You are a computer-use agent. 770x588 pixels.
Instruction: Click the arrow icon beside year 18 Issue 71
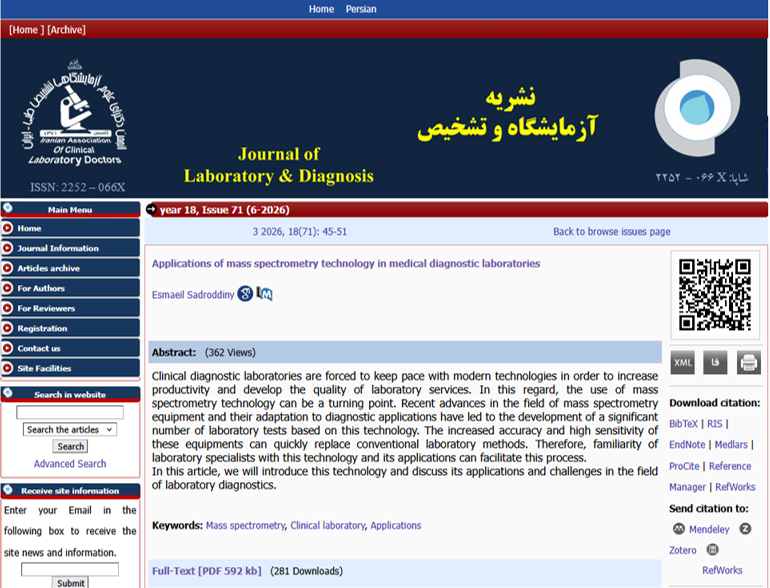click(152, 209)
